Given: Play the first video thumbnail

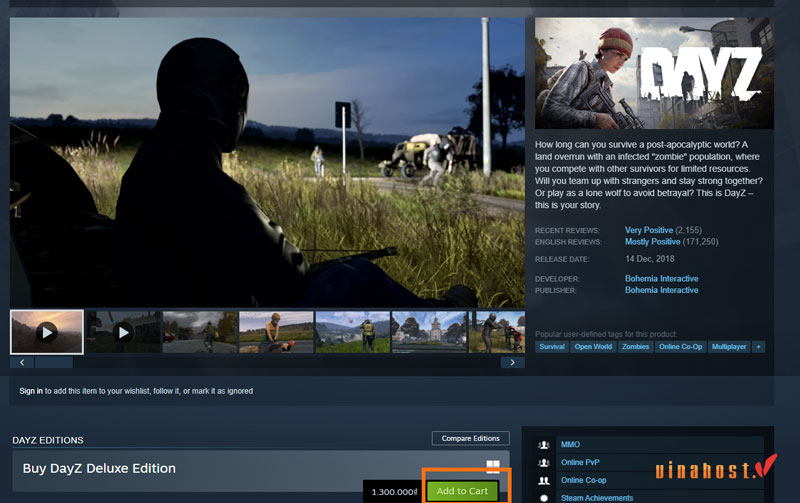Looking at the screenshot, I should point(47,332).
